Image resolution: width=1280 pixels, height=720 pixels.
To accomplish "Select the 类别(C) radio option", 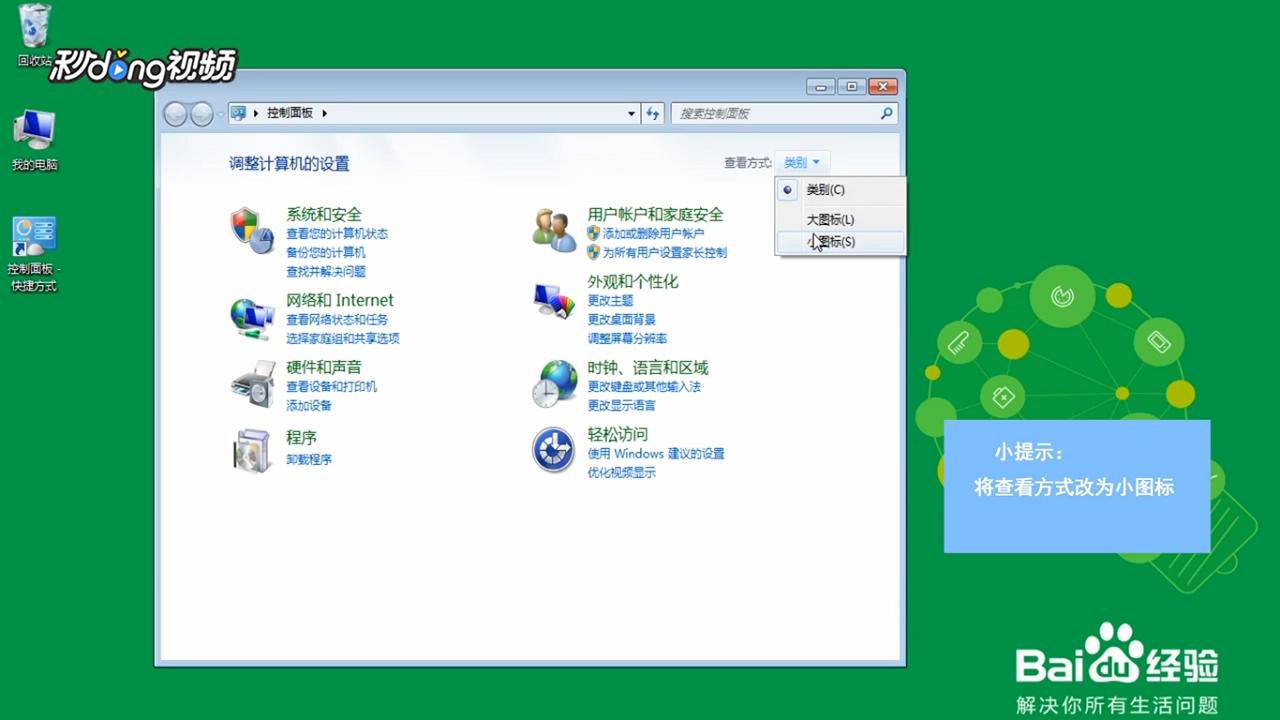I will 840,190.
